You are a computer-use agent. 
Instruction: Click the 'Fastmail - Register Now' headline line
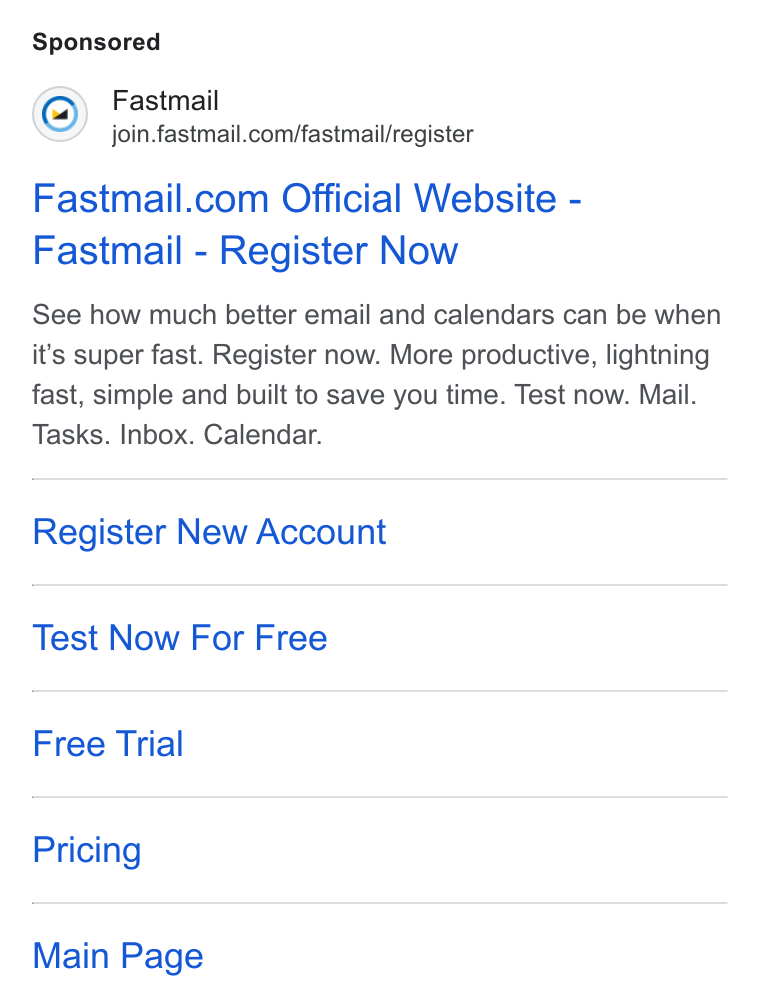(x=246, y=250)
